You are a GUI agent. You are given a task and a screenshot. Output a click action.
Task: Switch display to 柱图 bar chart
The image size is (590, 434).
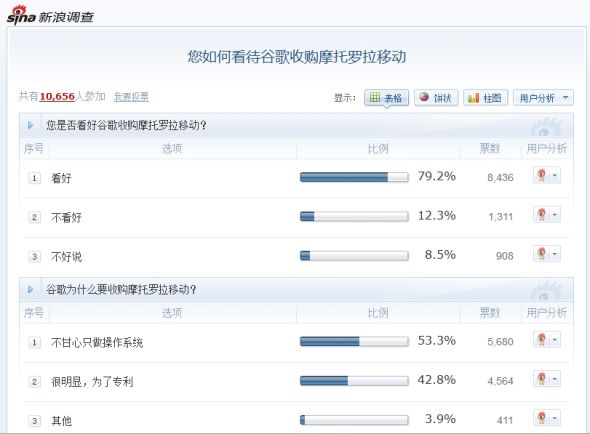pos(485,98)
